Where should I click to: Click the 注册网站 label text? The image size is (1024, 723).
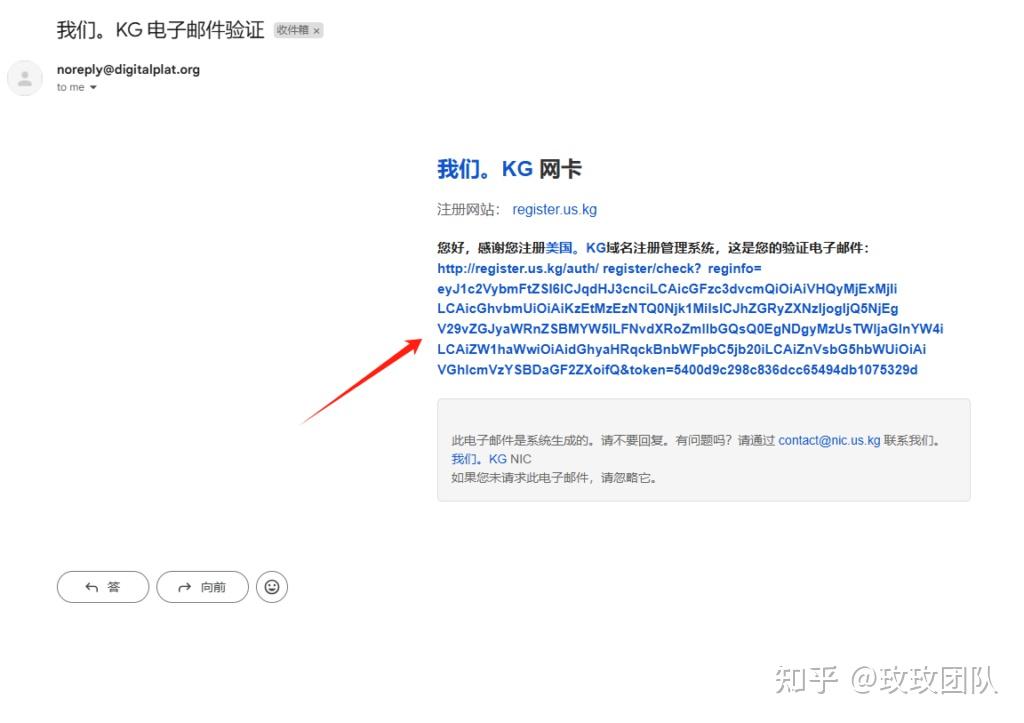pyautogui.click(x=468, y=210)
